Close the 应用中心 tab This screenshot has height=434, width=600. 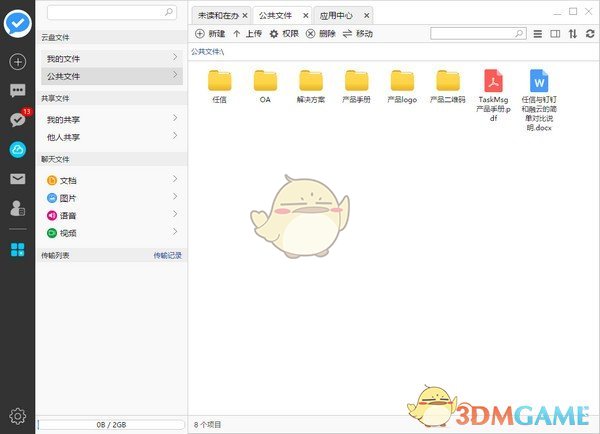tap(366, 16)
